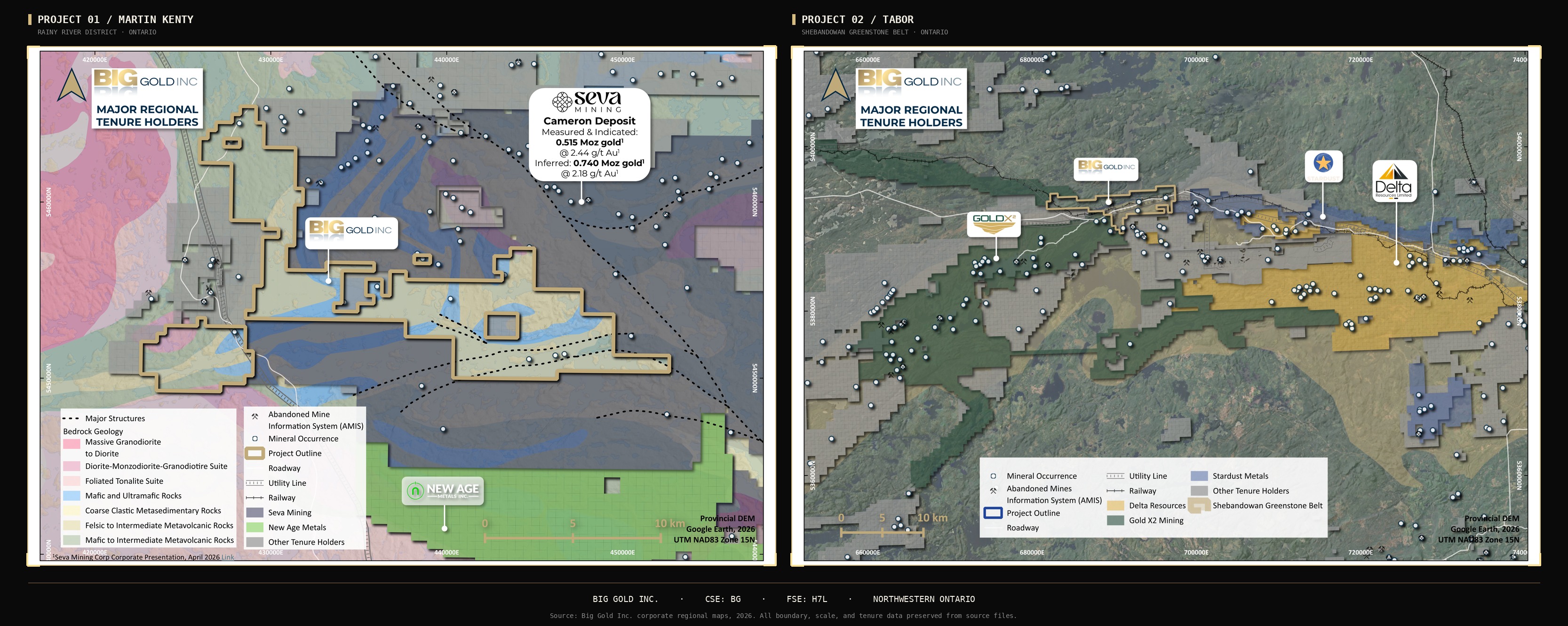Click the New Age Metals logo callout
This screenshot has width=1568, height=626.
(443, 491)
